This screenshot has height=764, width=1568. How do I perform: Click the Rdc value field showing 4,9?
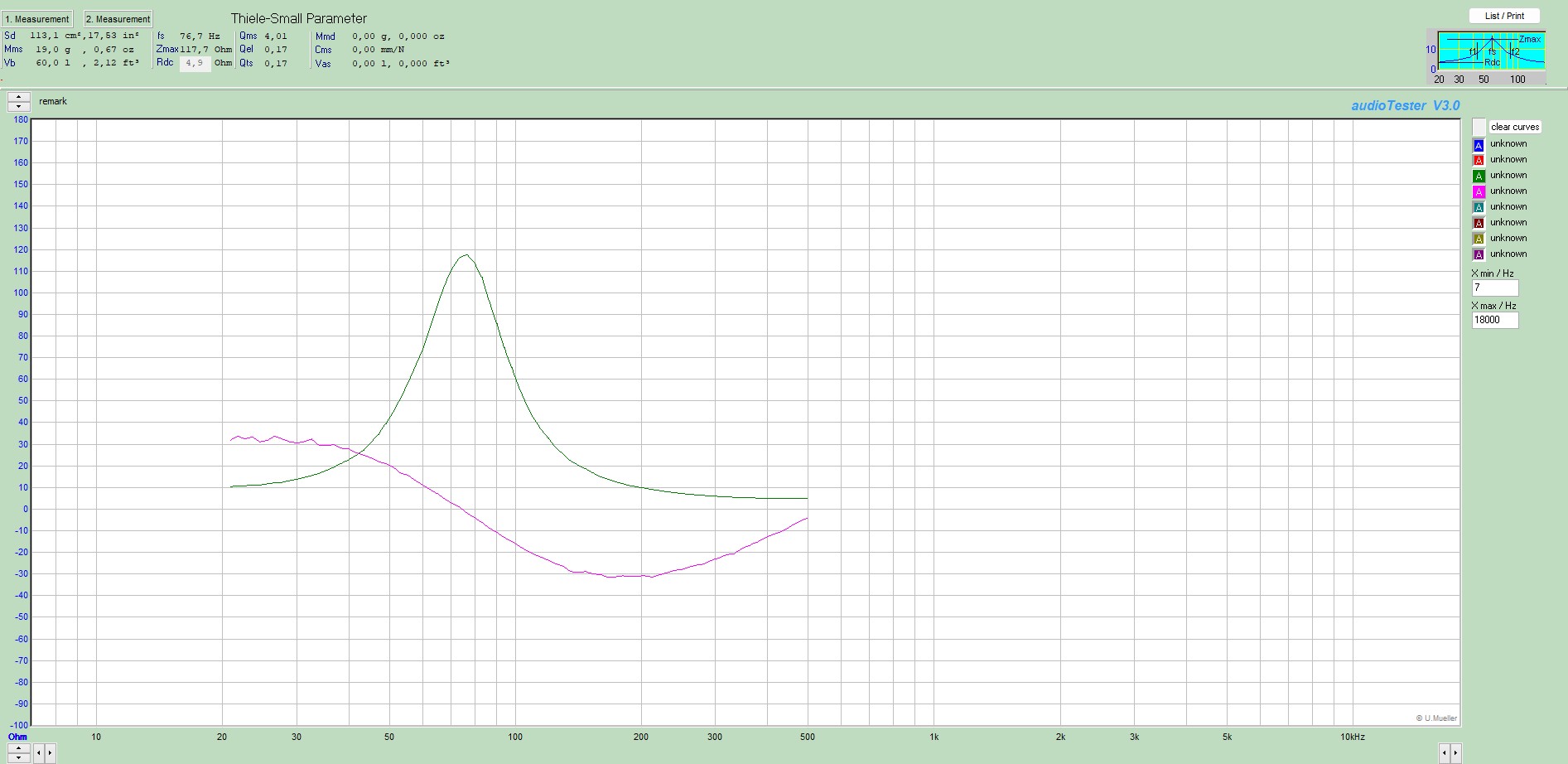pyautogui.click(x=195, y=64)
